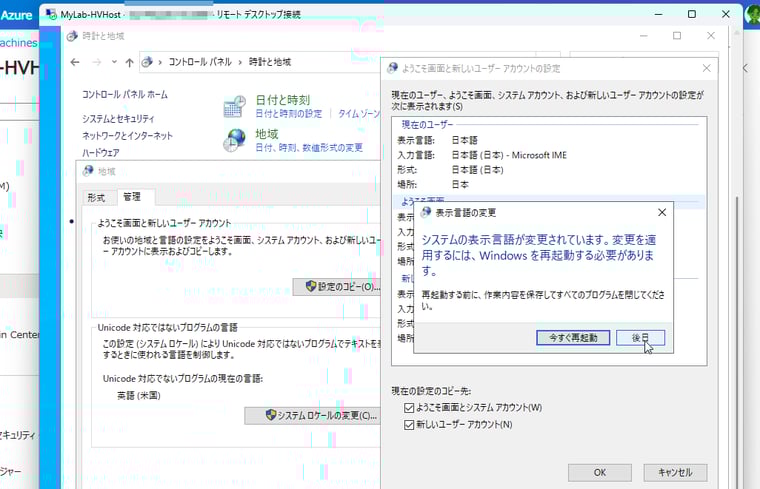Click the Azure logo text
The height and width of the screenshot is (489, 760).
(x=16, y=15)
